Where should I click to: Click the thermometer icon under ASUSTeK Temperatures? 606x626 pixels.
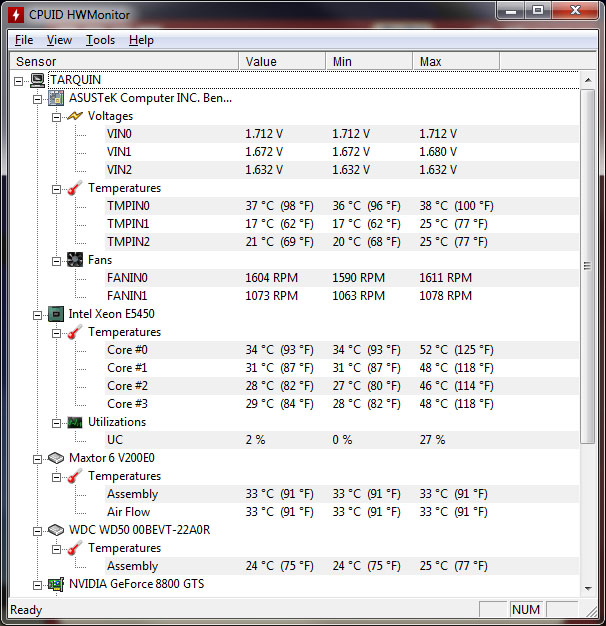(75, 188)
